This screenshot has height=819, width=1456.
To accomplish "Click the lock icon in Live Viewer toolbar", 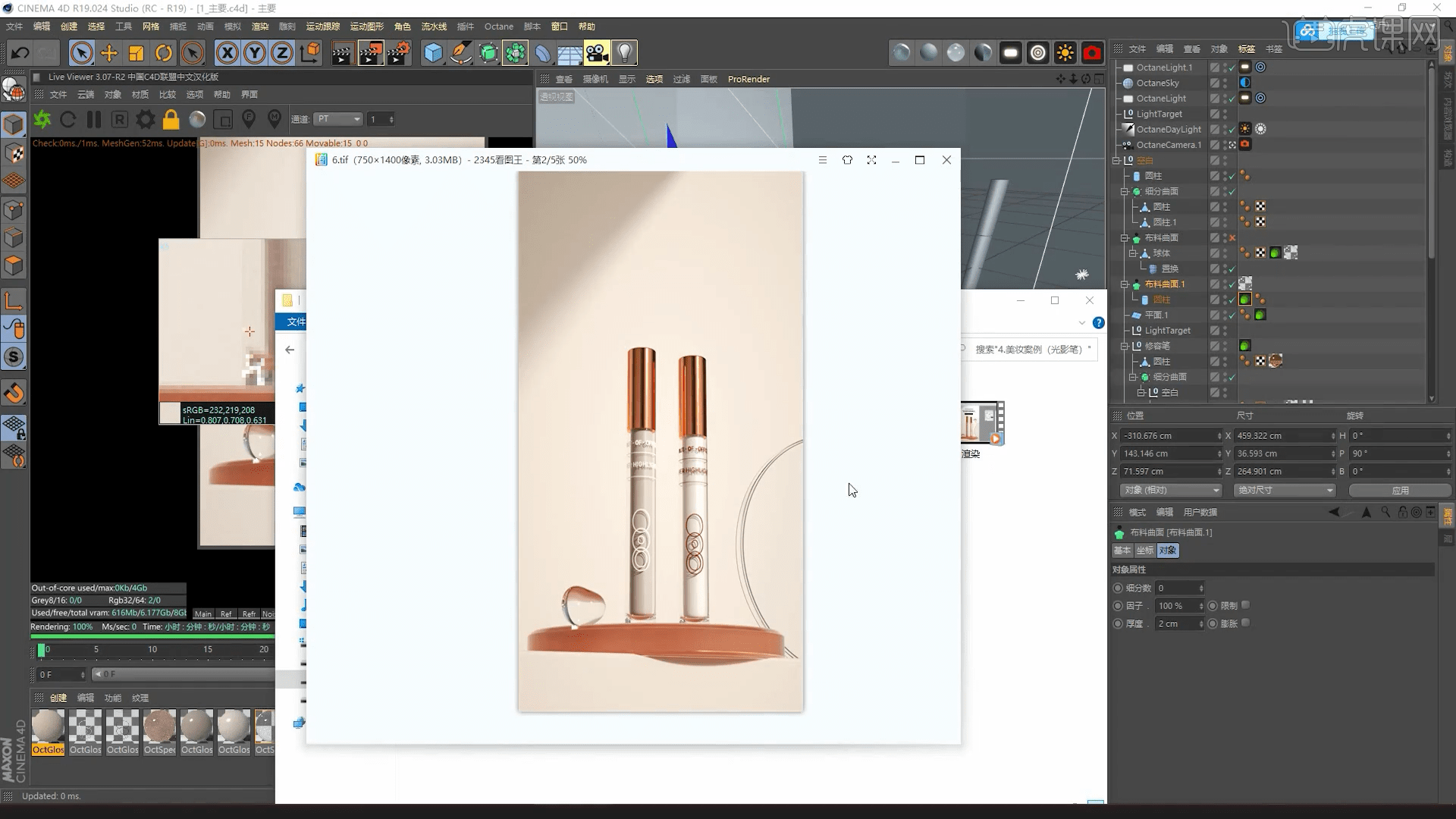I will coord(171,119).
